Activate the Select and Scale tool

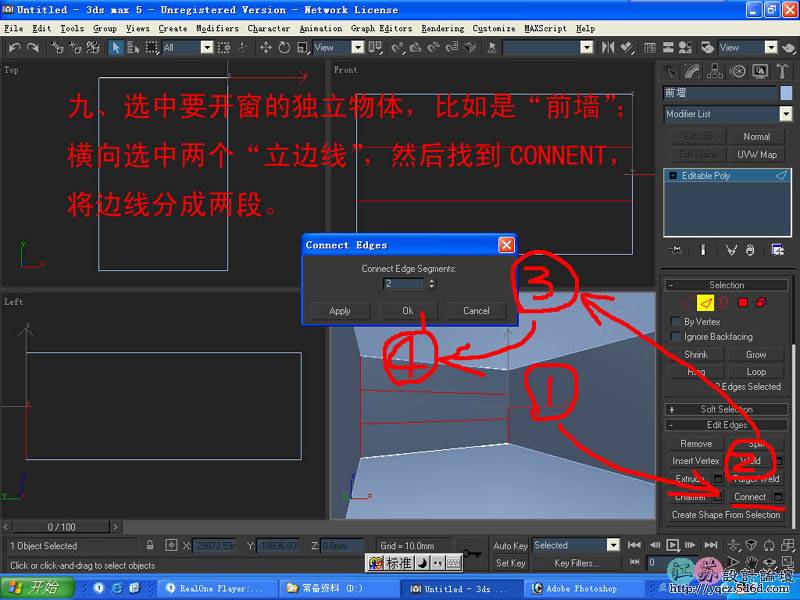[x=302, y=48]
